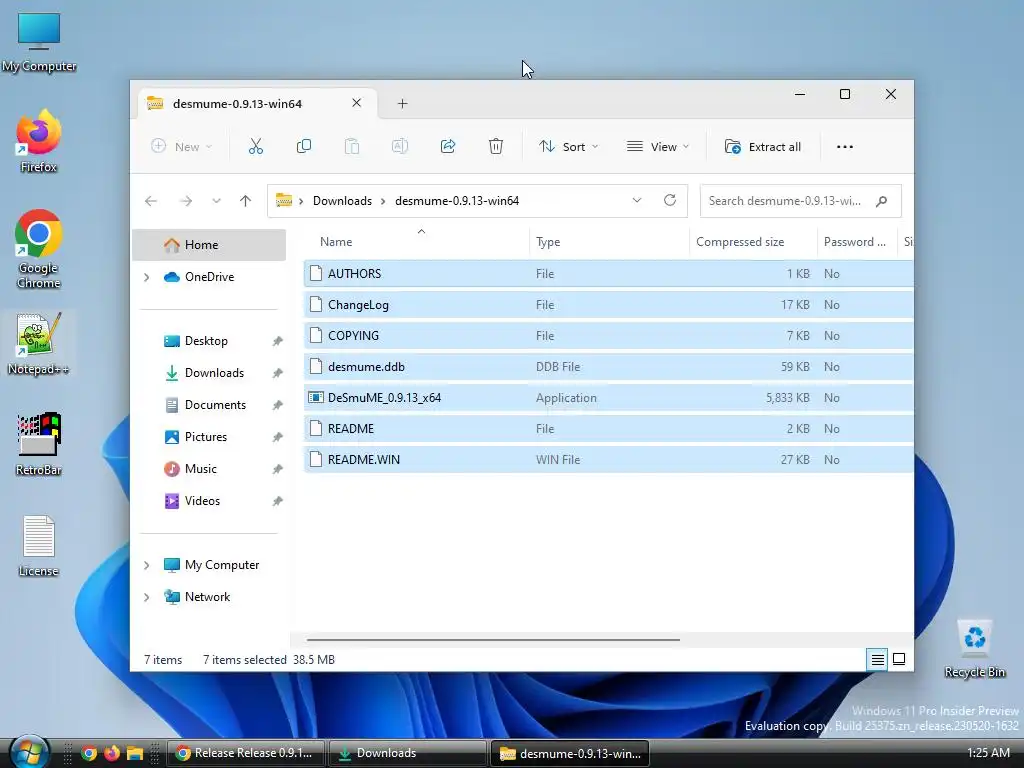
Task: Select the DeSmuME_0.9.13_x64 application
Action: click(608, 398)
